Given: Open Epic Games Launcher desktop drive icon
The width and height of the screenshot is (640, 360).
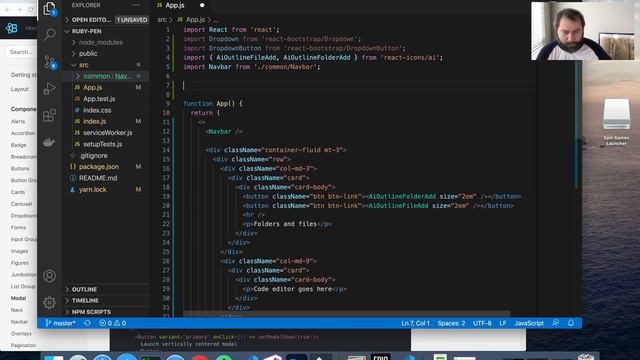Looking at the screenshot, I should tap(616, 121).
